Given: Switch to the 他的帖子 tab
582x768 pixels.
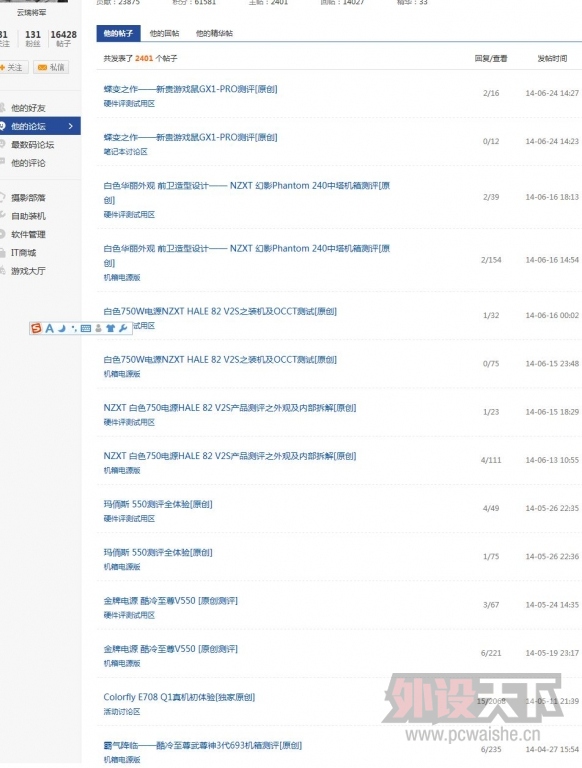Looking at the screenshot, I should click(x=118, y=33).
